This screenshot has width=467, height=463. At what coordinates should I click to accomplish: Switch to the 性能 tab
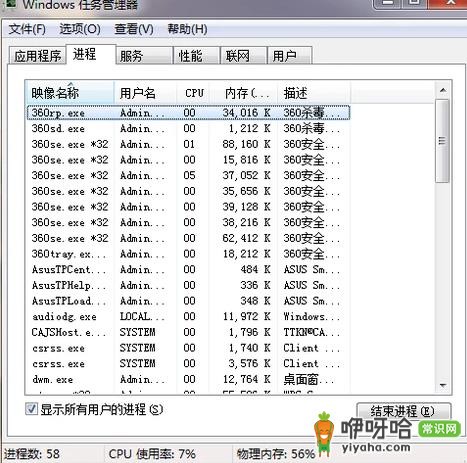197,56
